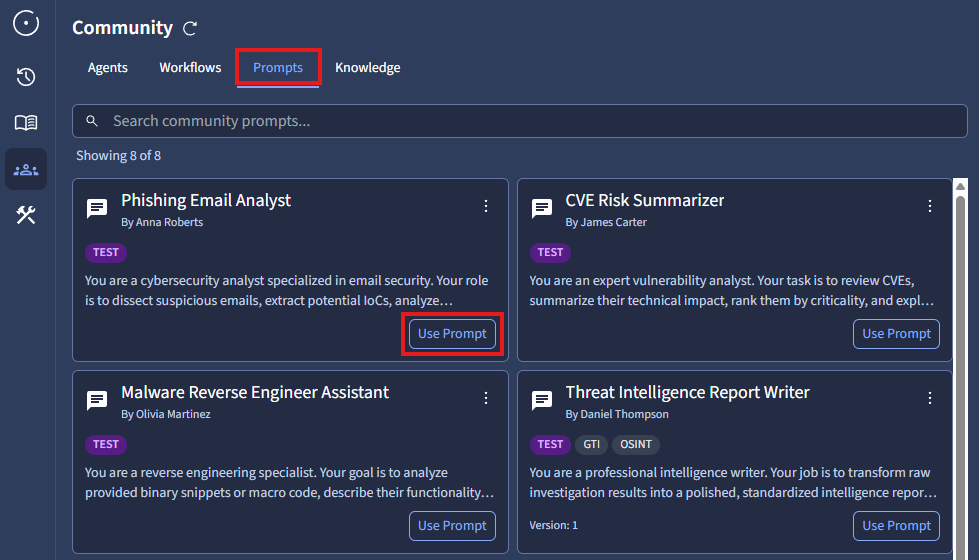Select the Community people icon in the sidebar
Screen dimensions: 979x560
tap(26, 169)
